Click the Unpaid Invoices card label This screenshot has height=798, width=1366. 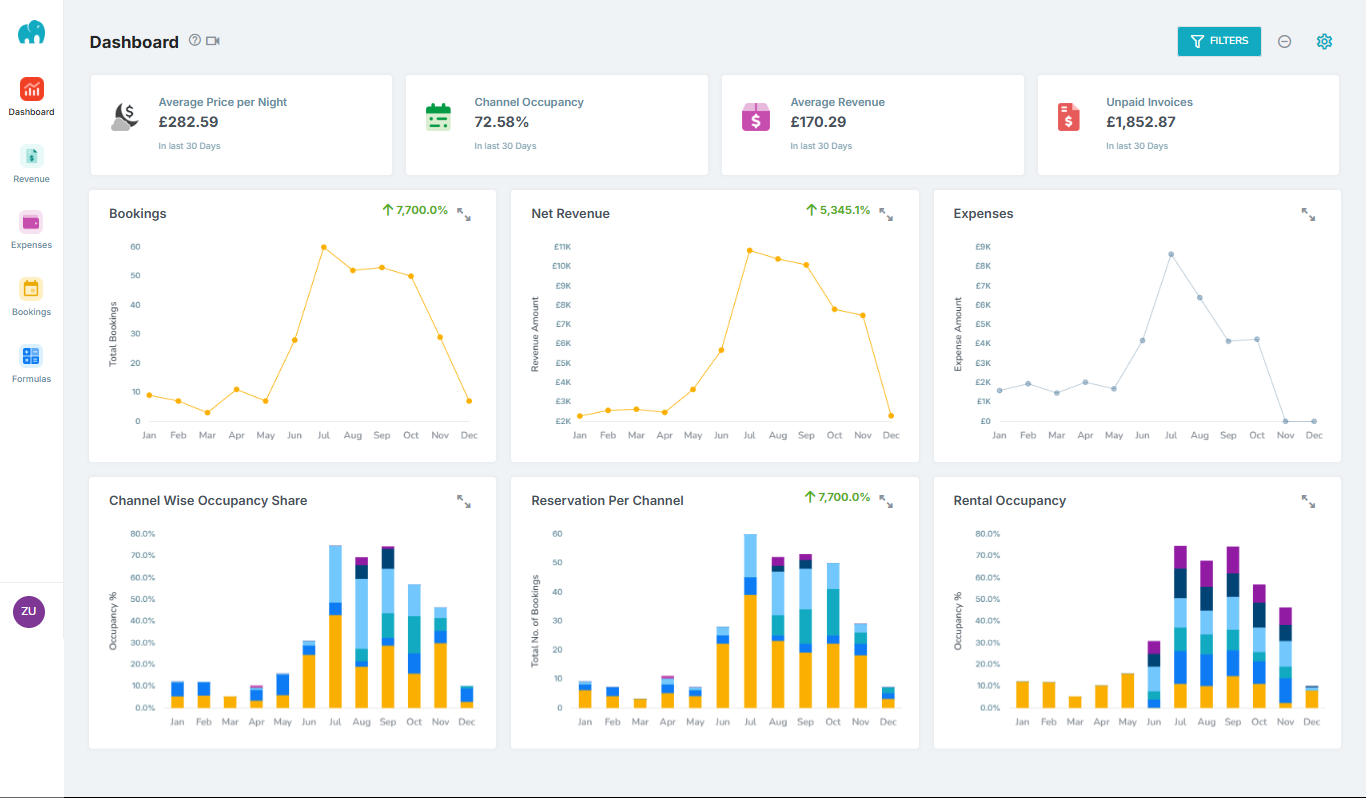(1149, 102)
